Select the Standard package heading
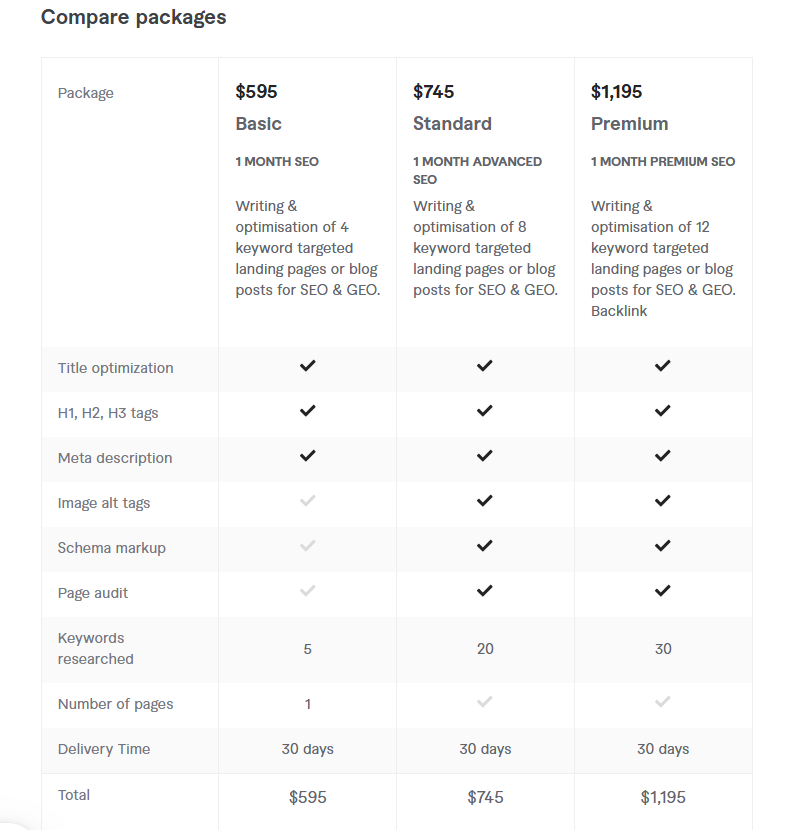Viewport: 789px width, 830px height. (452, 124)
